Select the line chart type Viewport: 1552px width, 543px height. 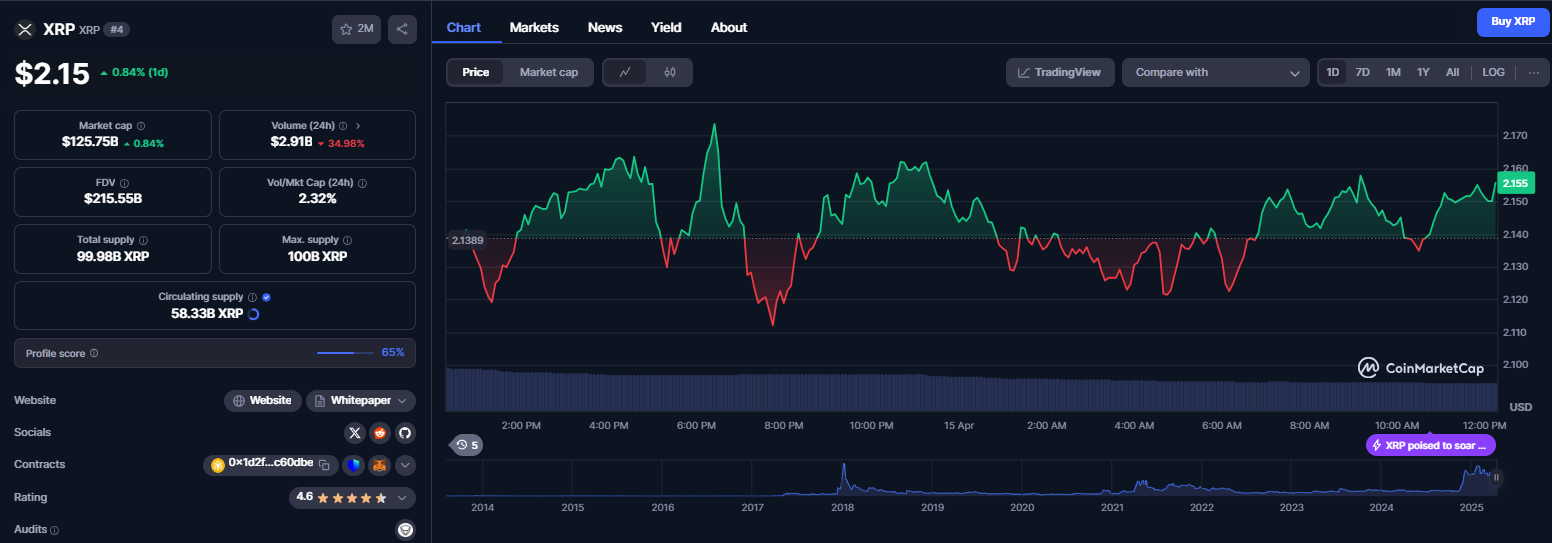point(625,72)
